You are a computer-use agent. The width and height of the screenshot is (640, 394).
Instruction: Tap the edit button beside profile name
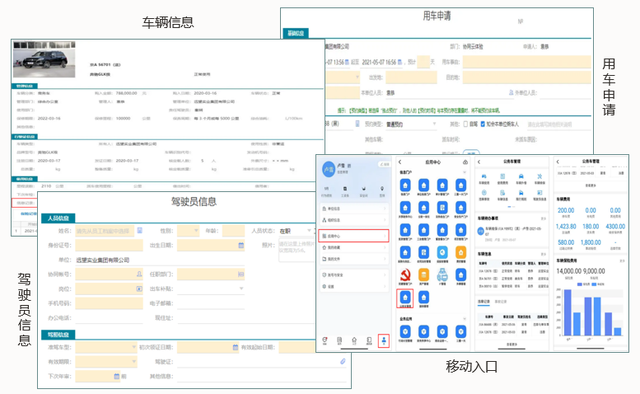[384, 164]
